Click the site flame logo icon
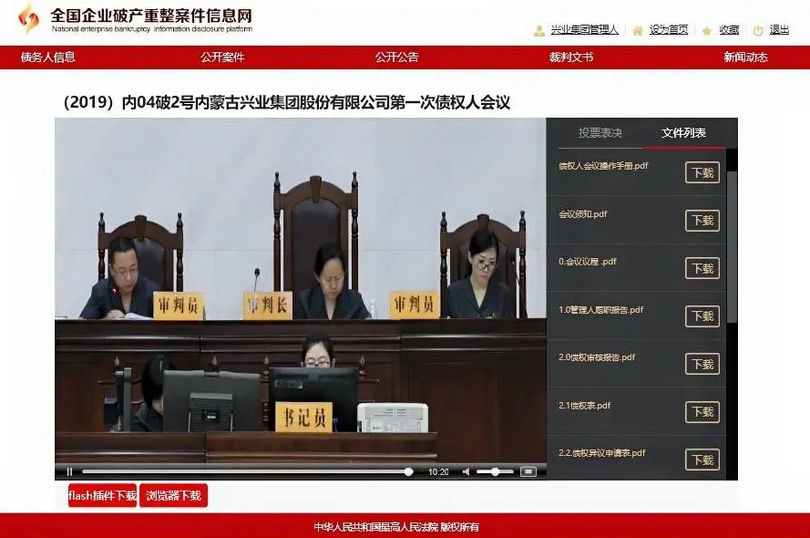The image size is (810, 538). (28, 19)
